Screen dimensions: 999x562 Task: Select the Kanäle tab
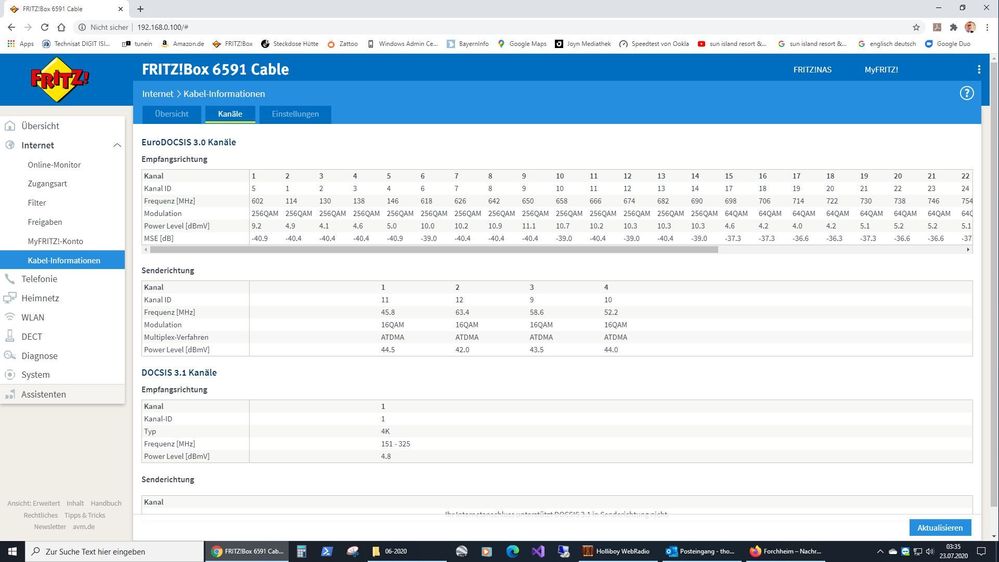click(x=230, y=114)
